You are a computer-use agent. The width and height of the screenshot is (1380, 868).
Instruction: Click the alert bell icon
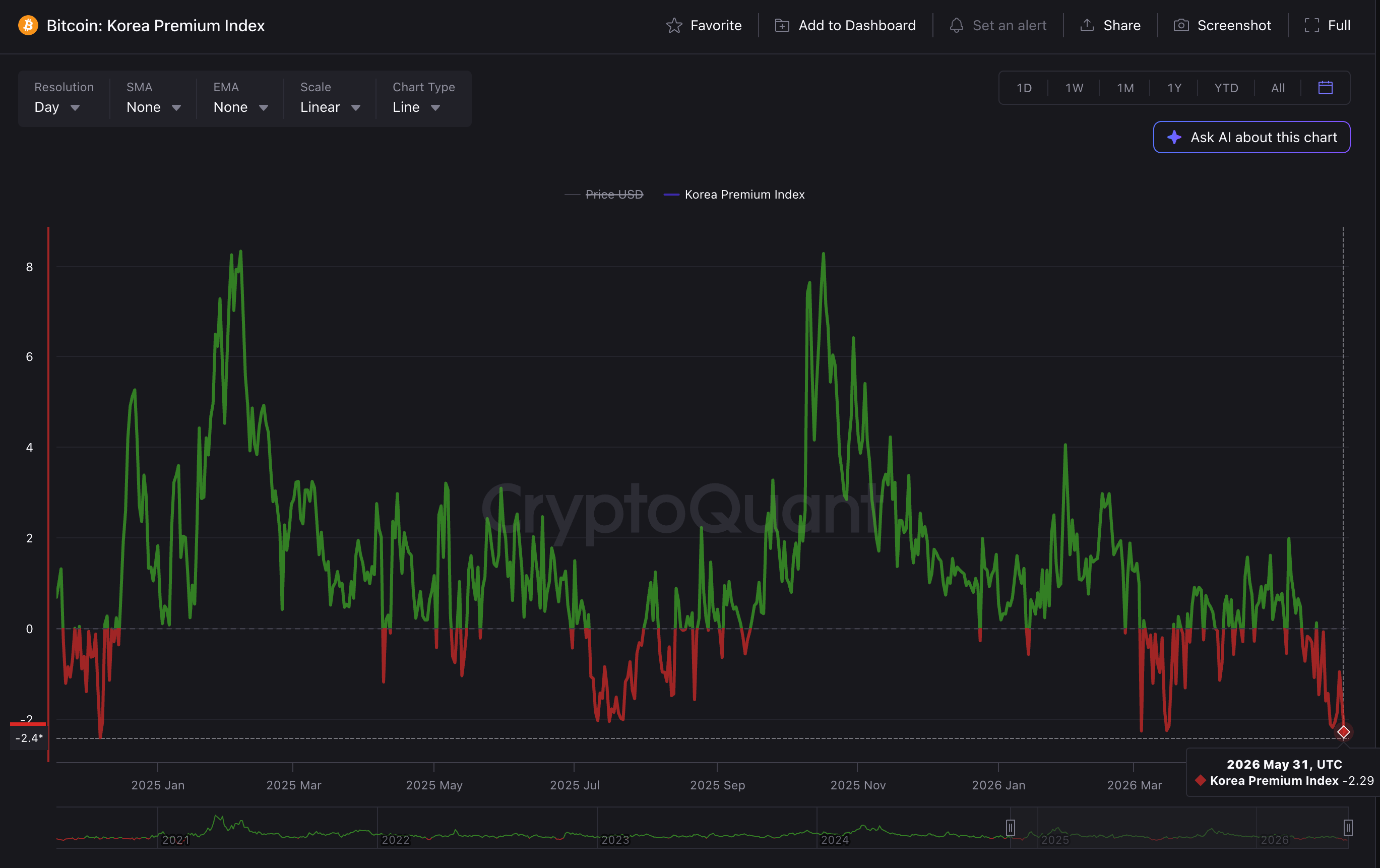[x=956, y=25]
